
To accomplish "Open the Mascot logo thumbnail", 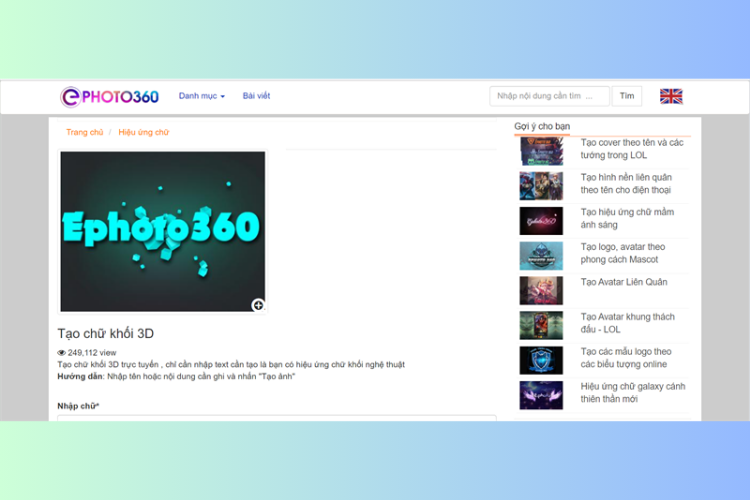I will [x=541, y=256].
